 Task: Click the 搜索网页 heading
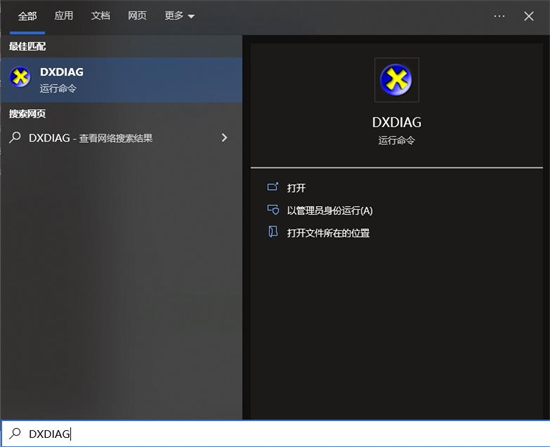(x=27, y=114)
